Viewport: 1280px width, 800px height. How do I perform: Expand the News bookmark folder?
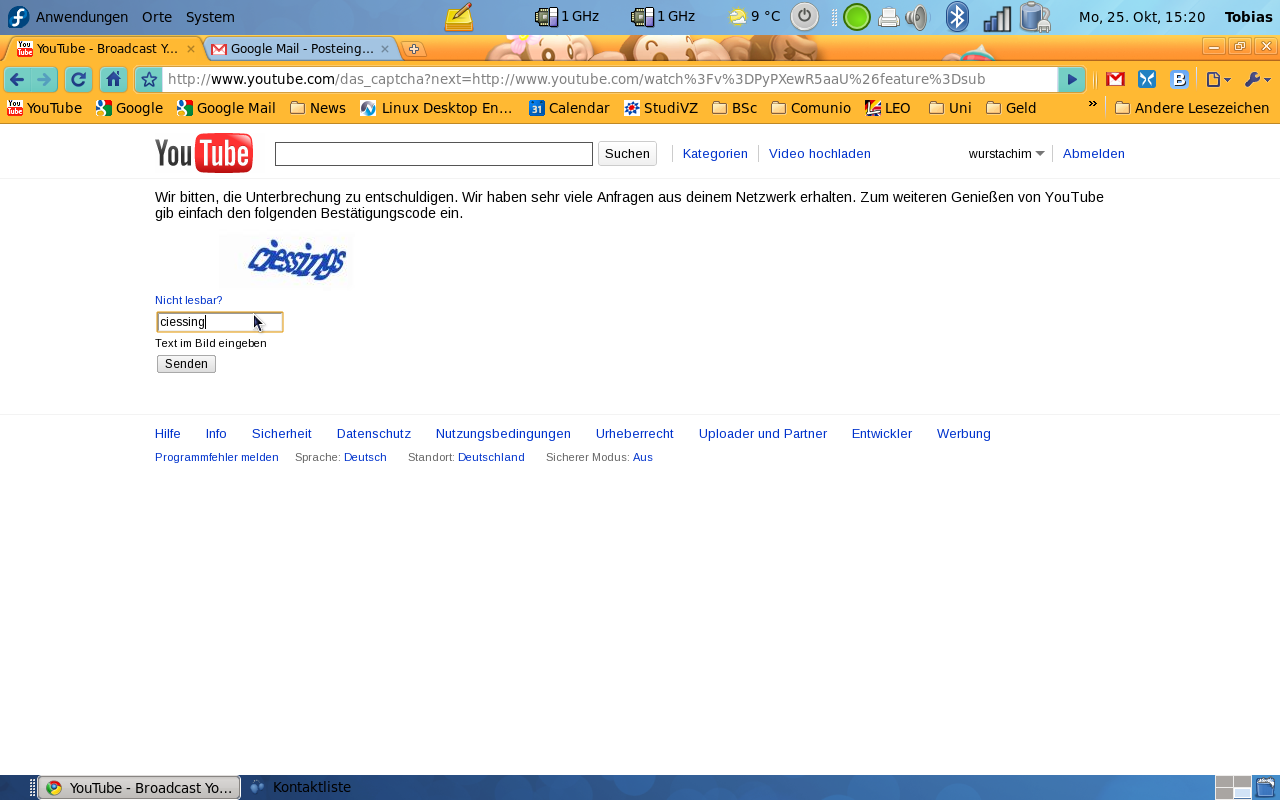[318, 108]
